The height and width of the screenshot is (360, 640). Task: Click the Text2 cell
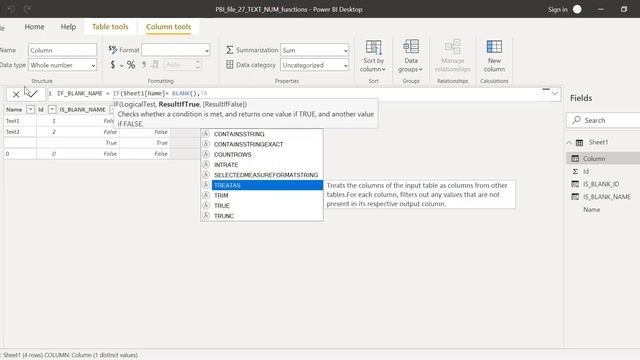(x=20, y=132)
